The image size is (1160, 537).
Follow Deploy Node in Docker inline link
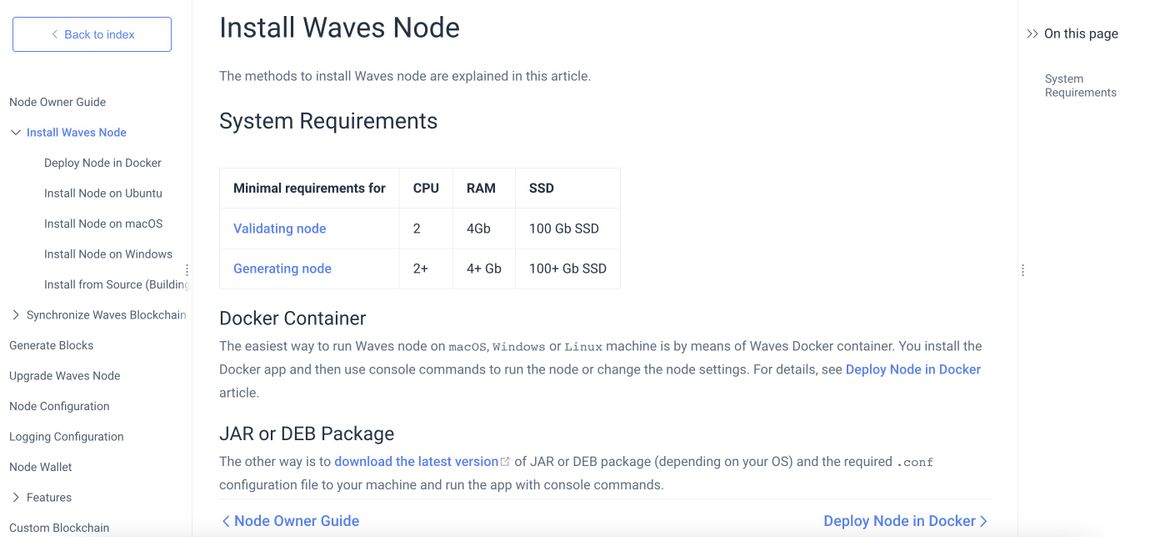[x=913, y=369]
